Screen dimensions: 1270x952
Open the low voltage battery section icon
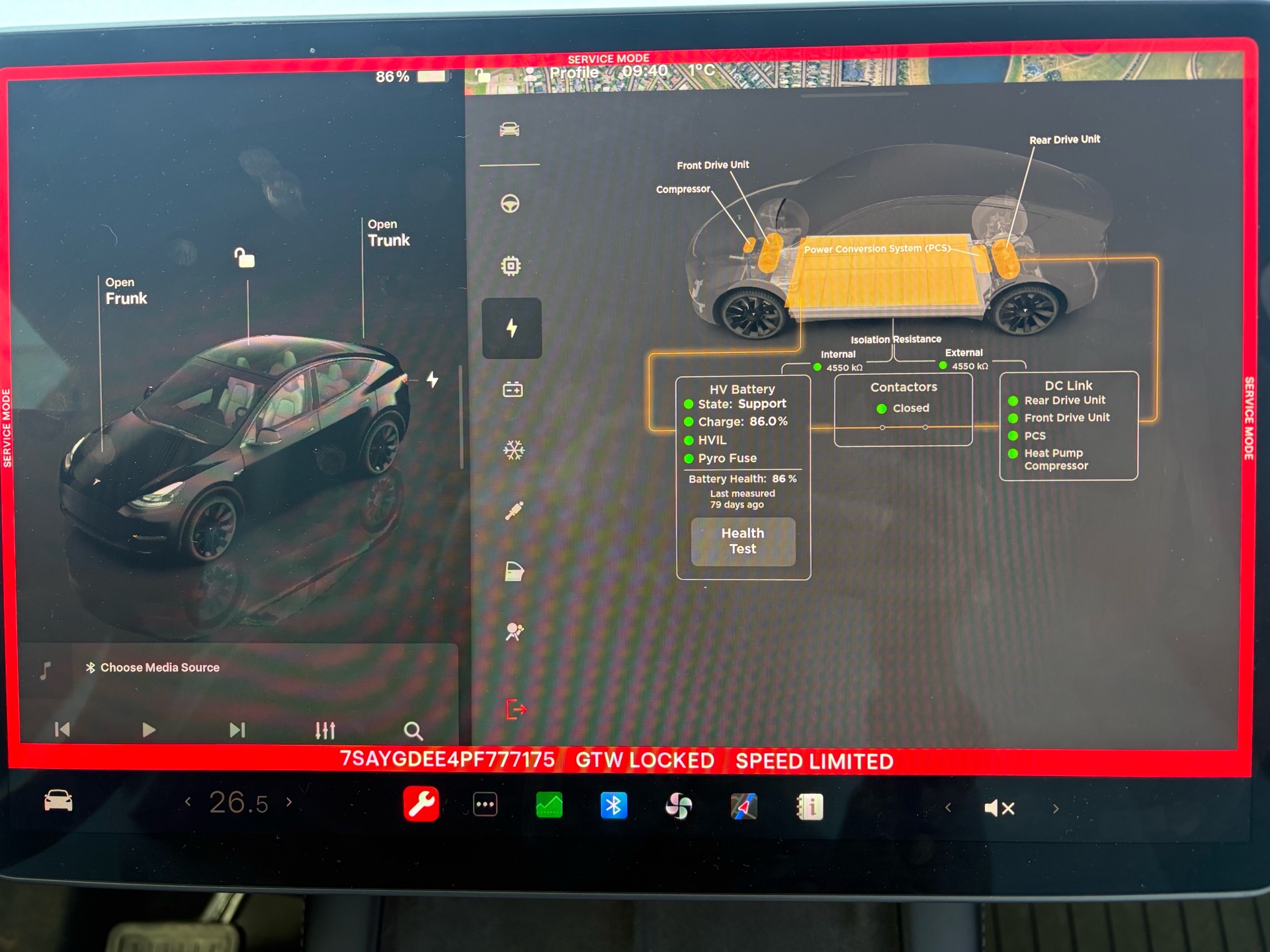pyautogui.click(x=513, y=389)
